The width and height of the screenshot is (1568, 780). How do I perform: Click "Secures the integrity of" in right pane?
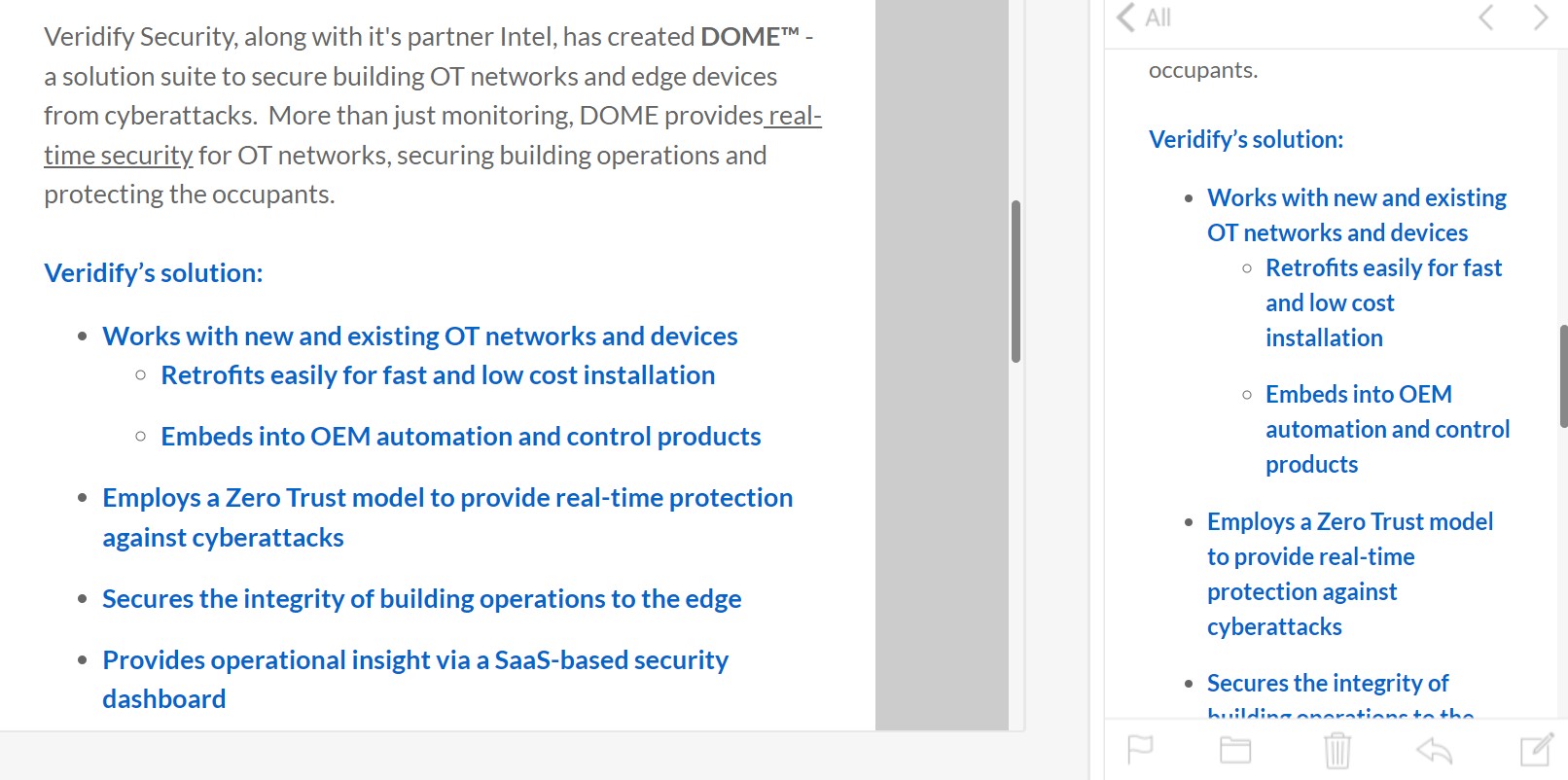point(1328,684)
